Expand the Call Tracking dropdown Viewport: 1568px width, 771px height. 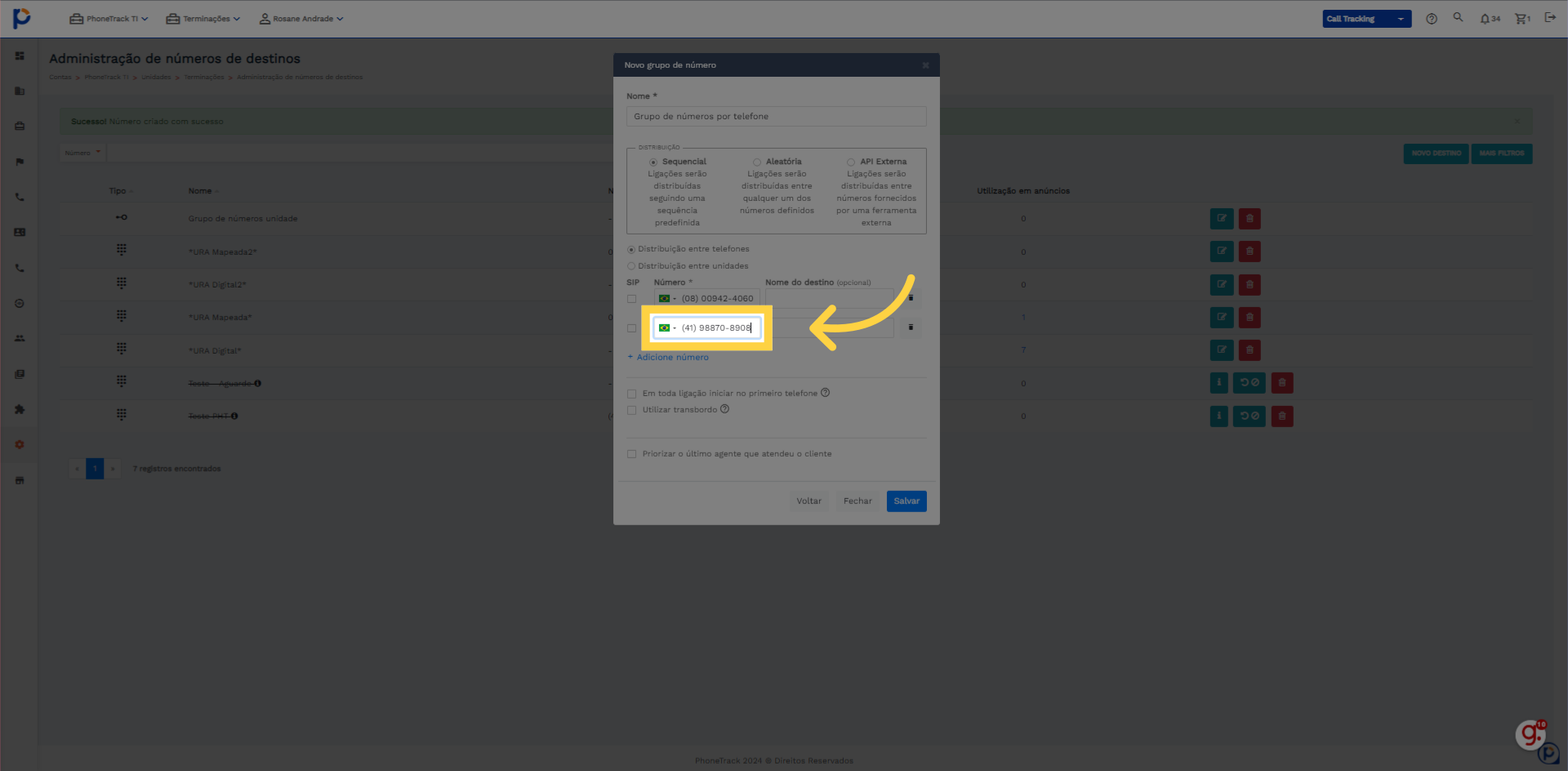tap(1366, 19)
